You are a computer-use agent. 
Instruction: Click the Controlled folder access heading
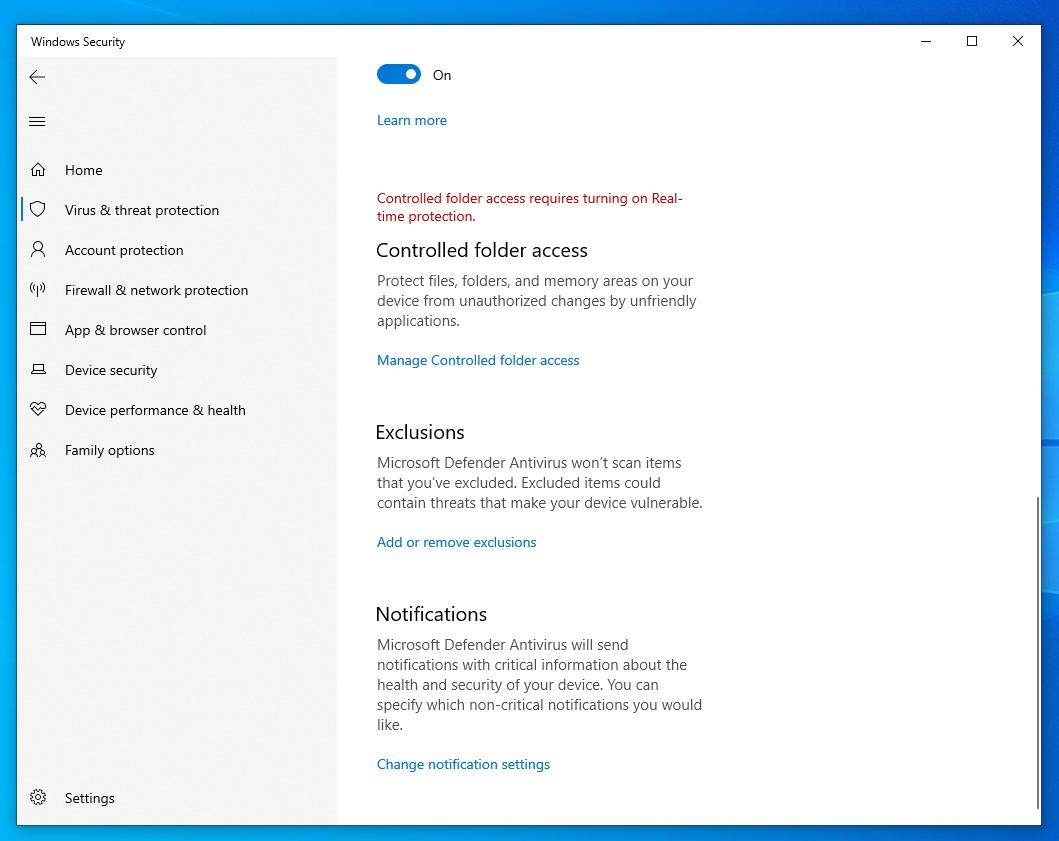pos(482,250)
